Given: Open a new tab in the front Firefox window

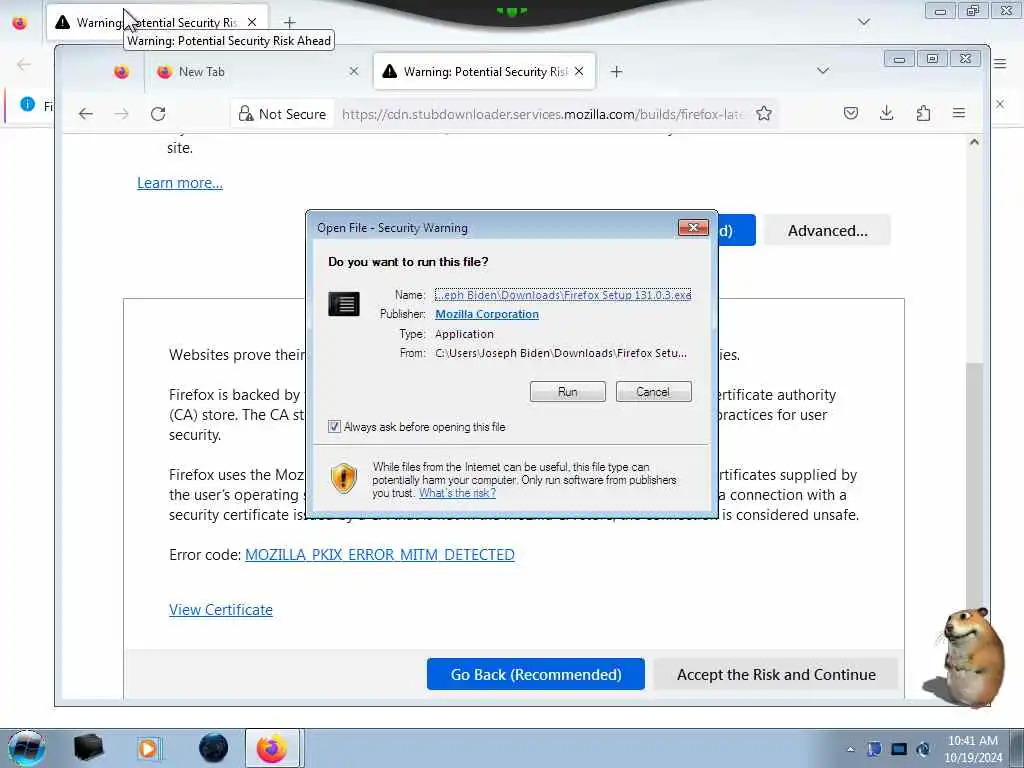Looking at the screenshot, I should (x=616, y=72).
